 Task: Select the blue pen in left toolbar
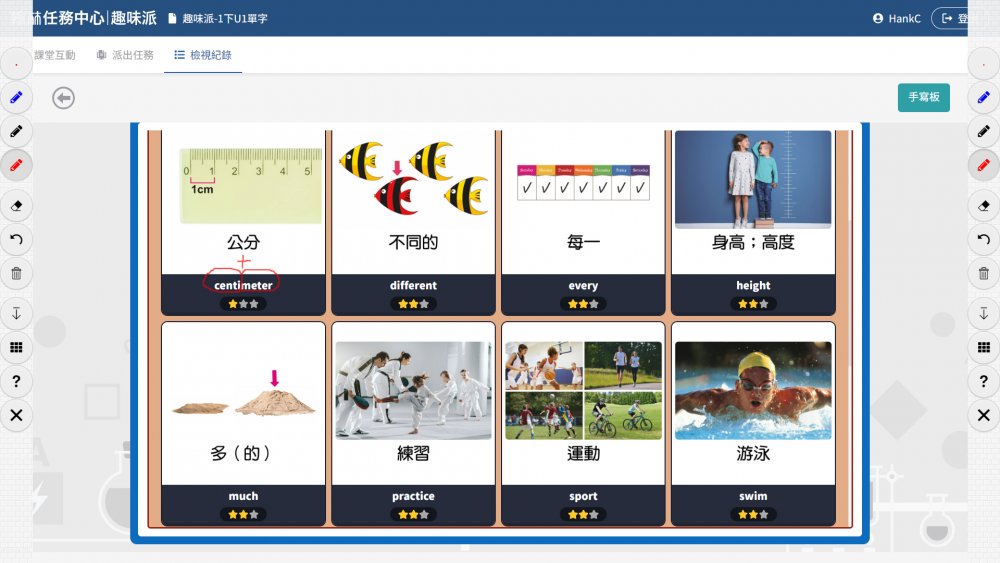tap(16, 98)
